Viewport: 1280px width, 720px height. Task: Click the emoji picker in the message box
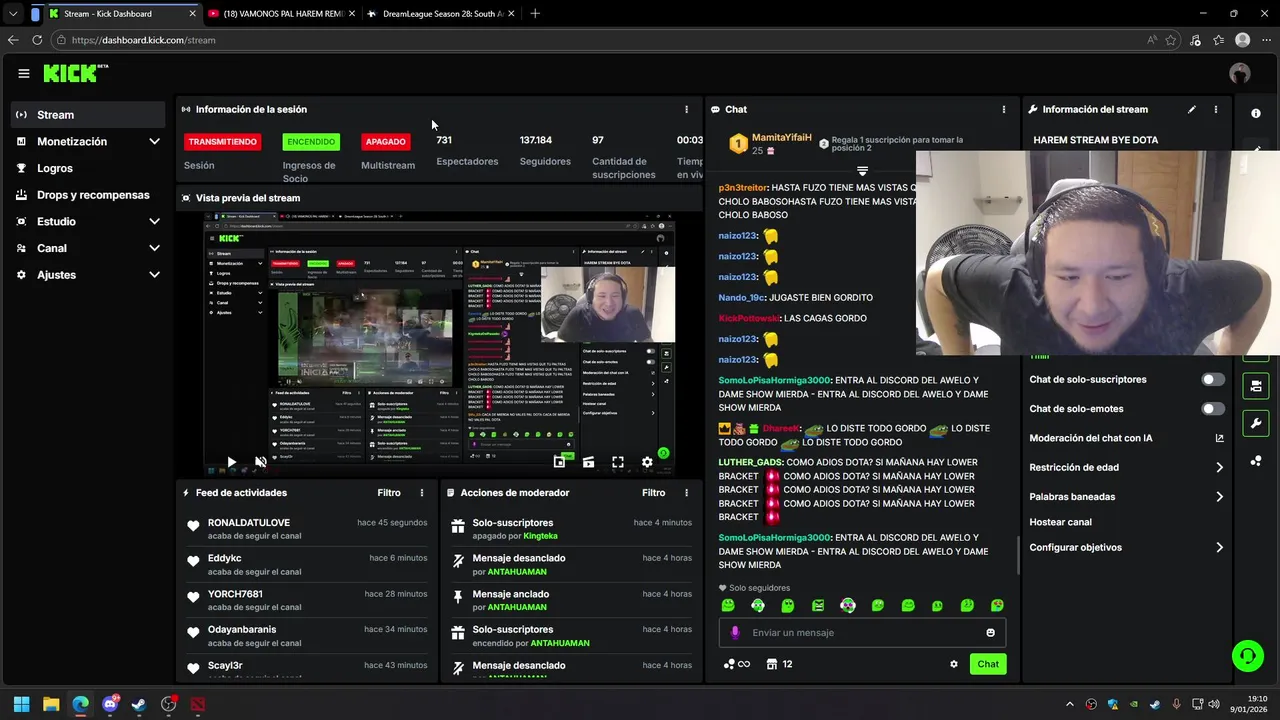pos(991,632)
